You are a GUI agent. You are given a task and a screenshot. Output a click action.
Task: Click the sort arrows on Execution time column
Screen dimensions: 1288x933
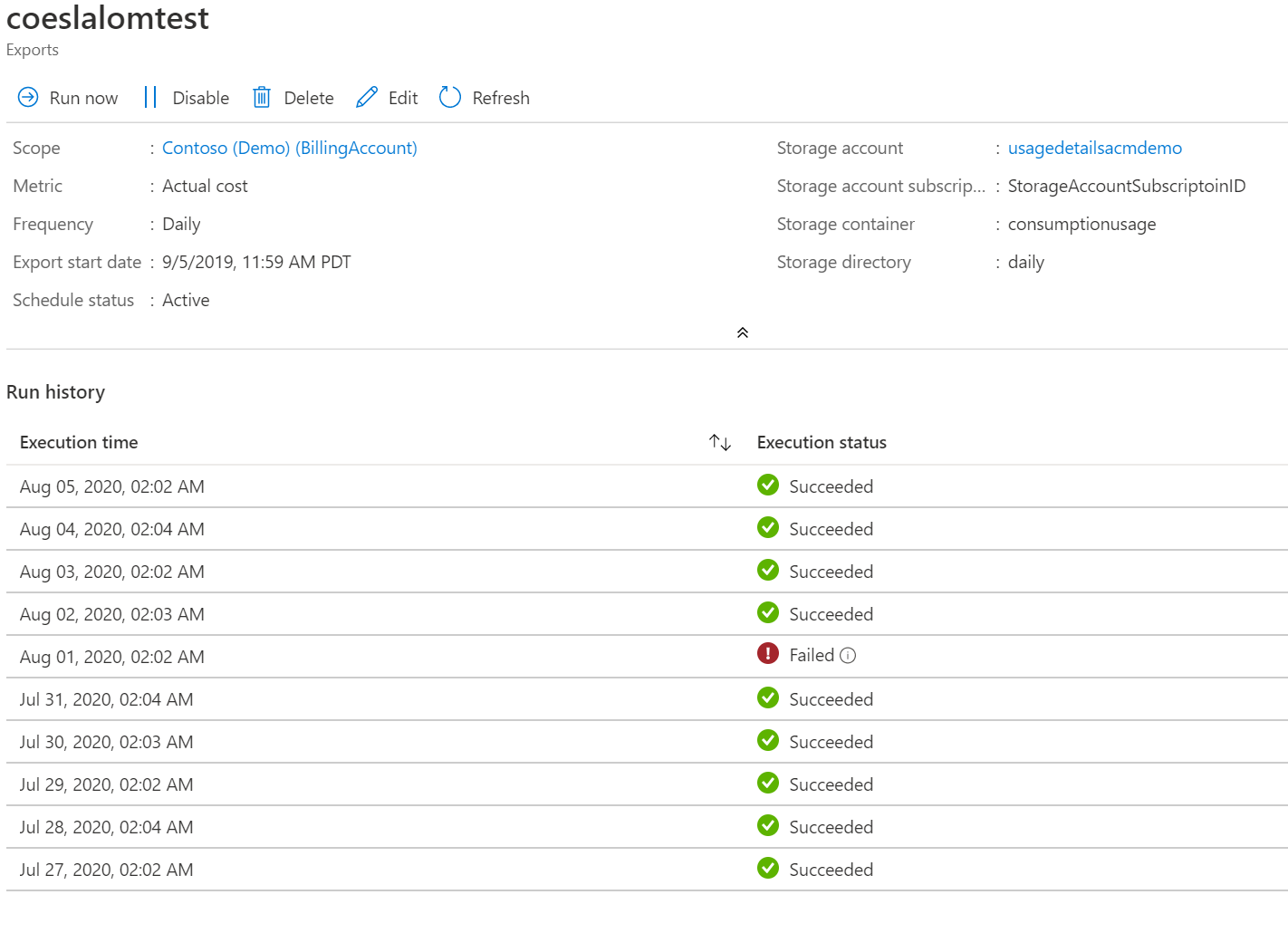(x=719, y=442)
